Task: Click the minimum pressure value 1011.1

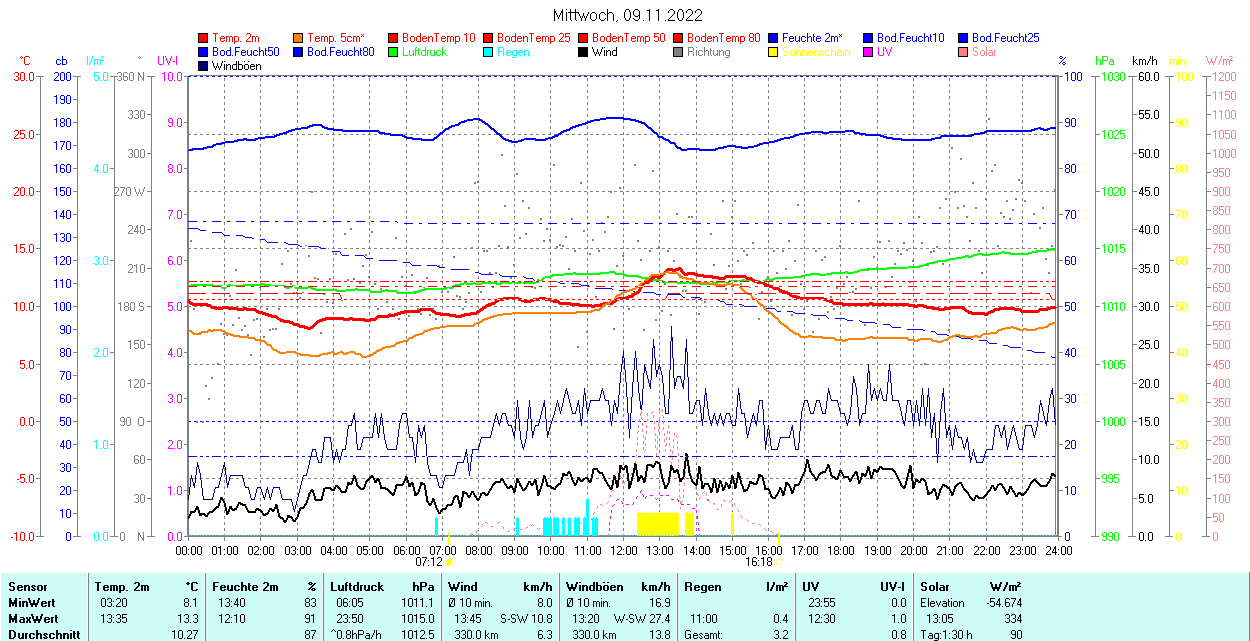Action: (x=419, y=603)
